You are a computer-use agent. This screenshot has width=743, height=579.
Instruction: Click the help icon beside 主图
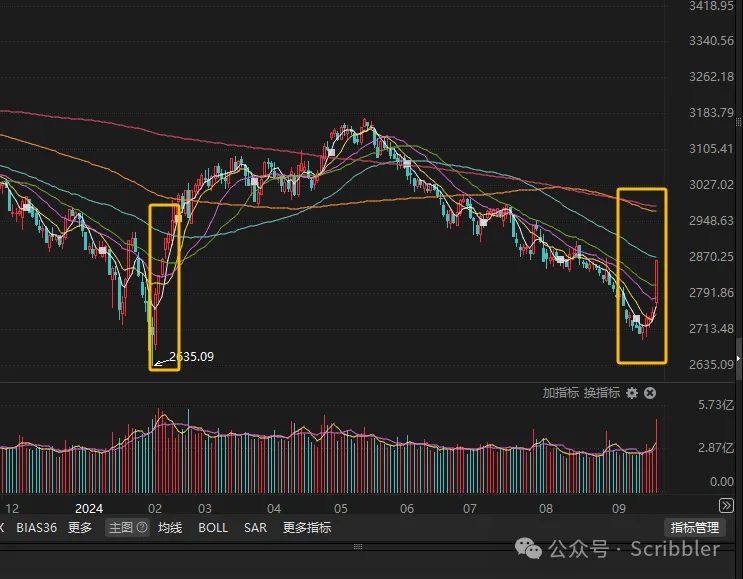tap(142, 527)
